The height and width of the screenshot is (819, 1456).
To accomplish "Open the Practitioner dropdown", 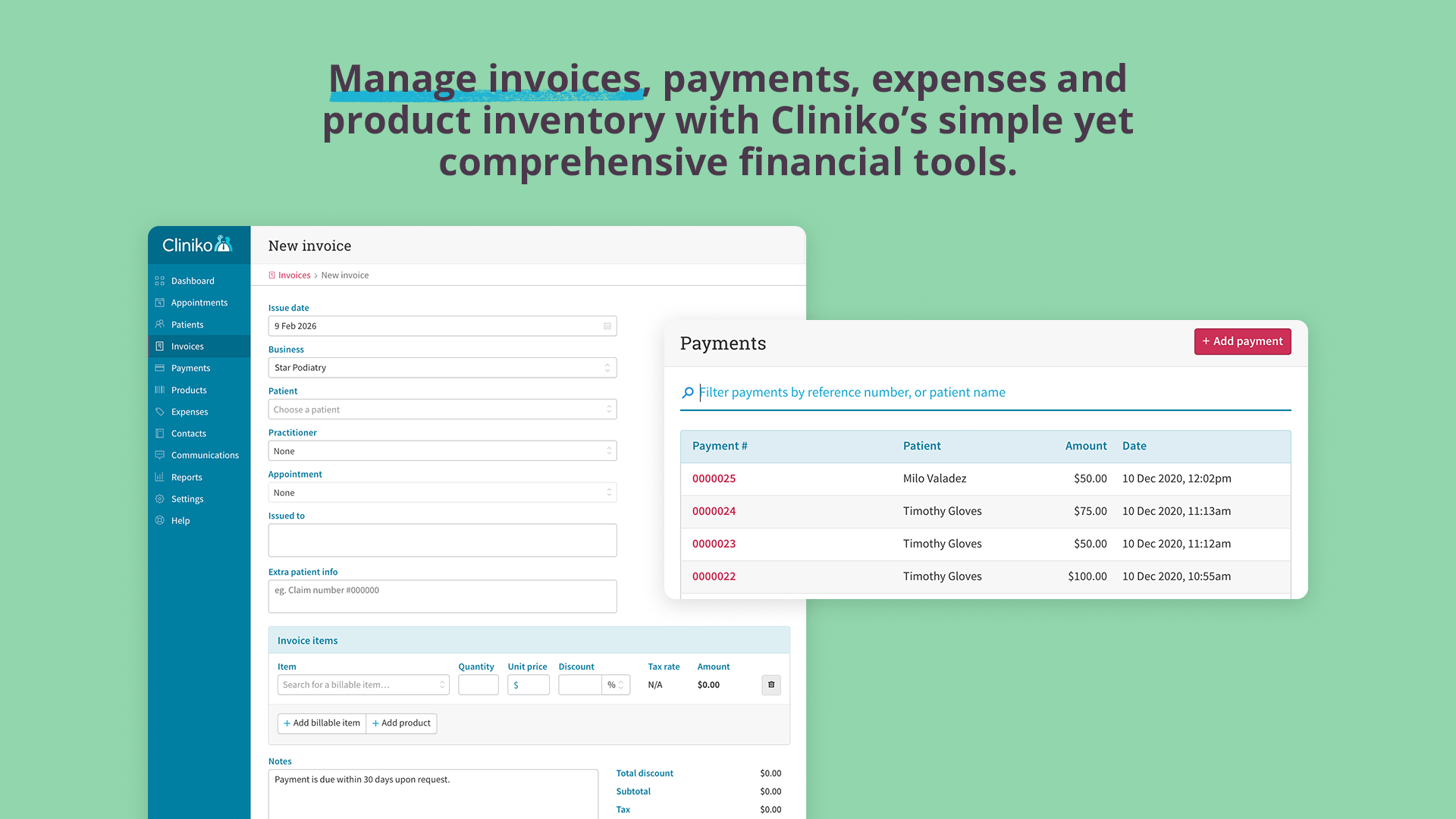I will 442,451.
